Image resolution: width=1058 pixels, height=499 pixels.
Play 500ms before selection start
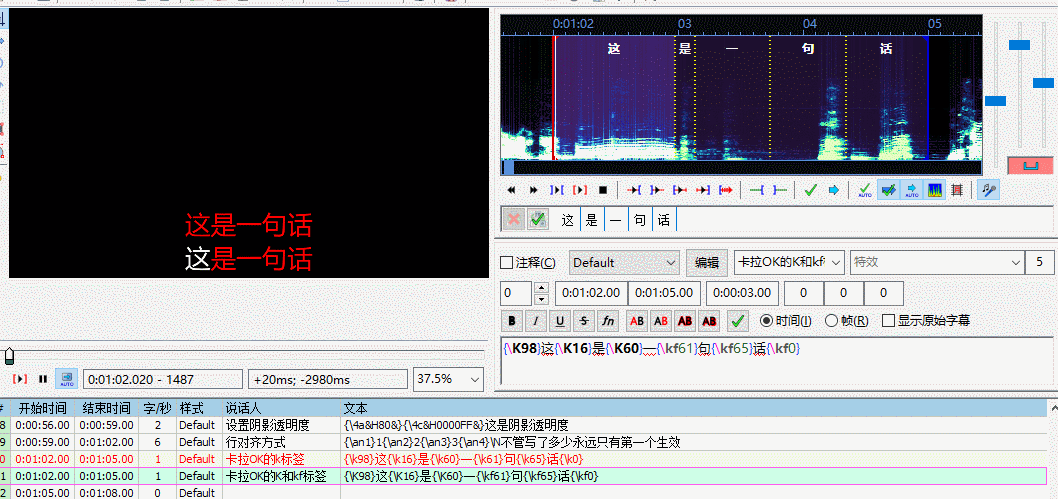634,190
